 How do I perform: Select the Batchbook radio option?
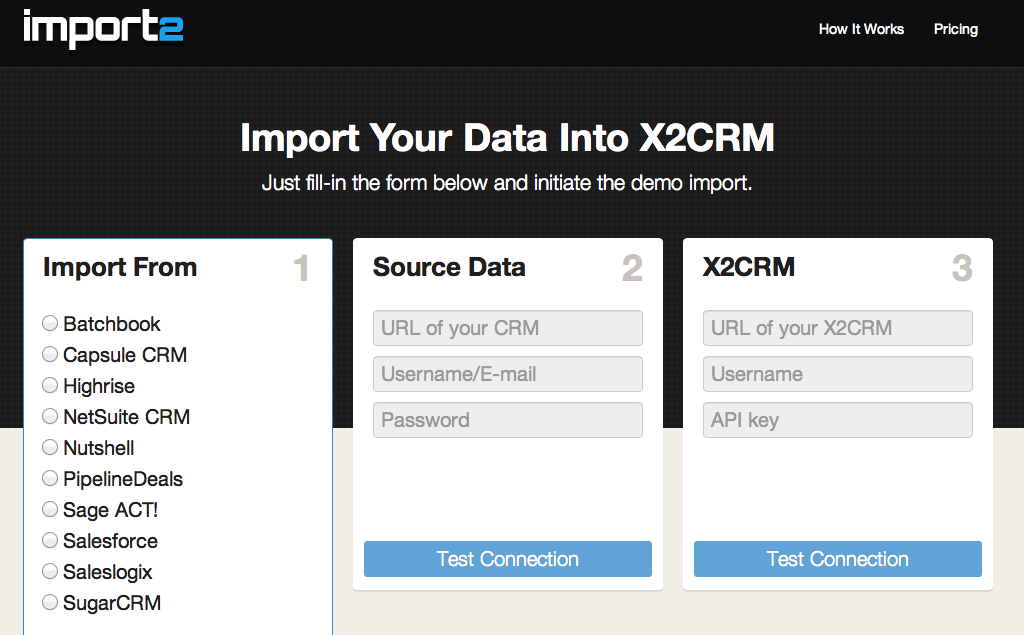click(50, 324)
